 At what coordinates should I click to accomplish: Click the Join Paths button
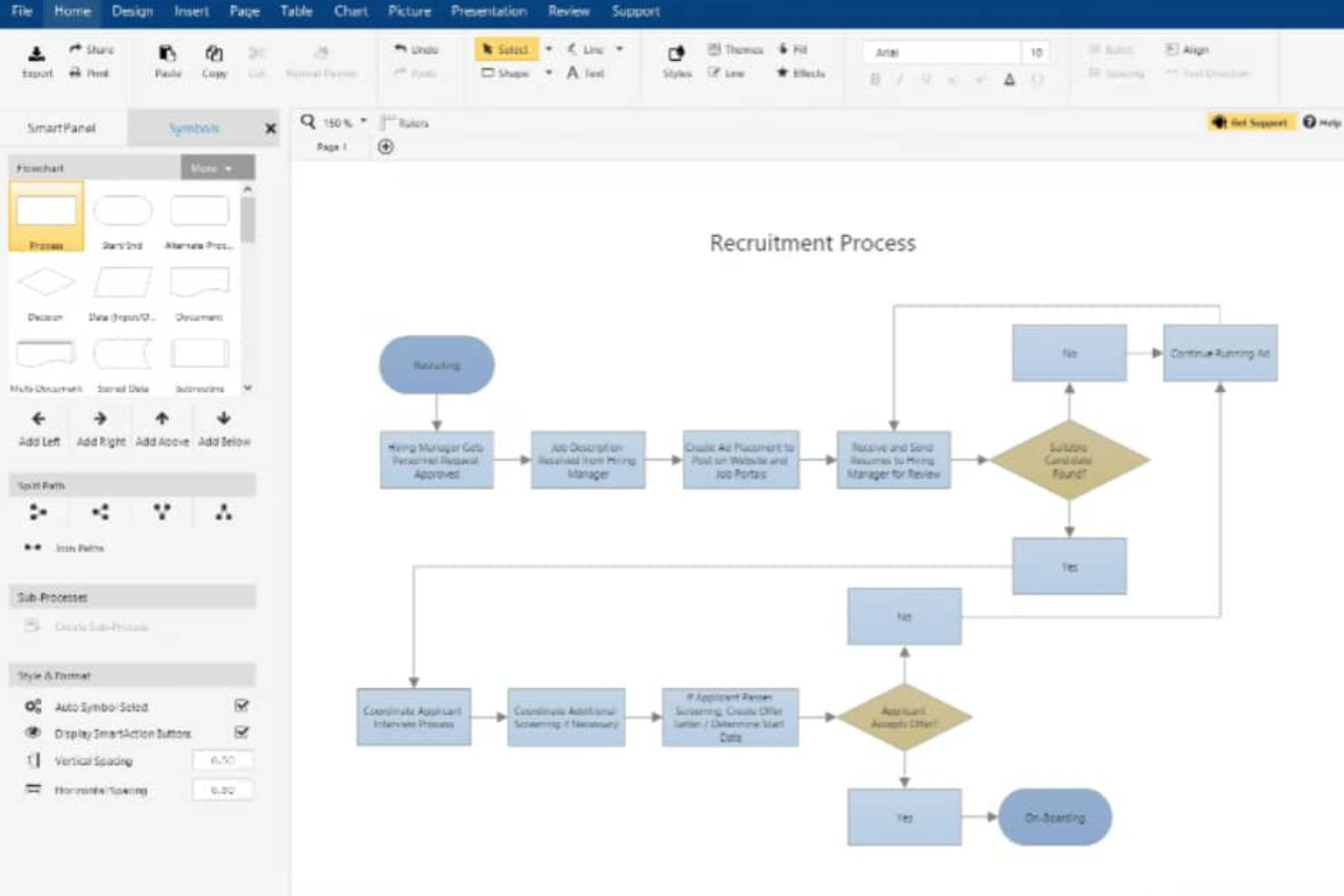64,547
